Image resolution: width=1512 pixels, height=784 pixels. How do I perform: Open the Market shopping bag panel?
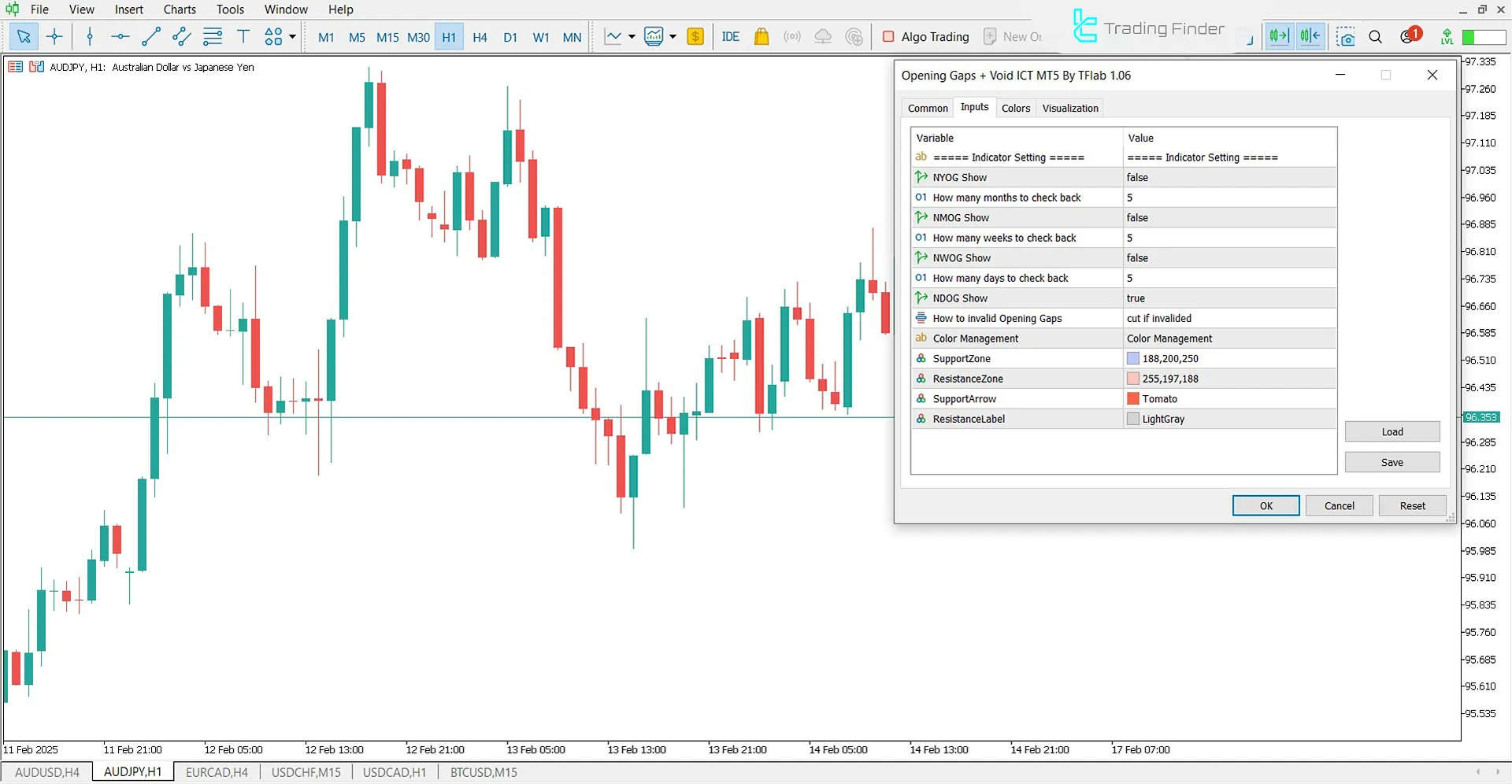tap(761, 36)
